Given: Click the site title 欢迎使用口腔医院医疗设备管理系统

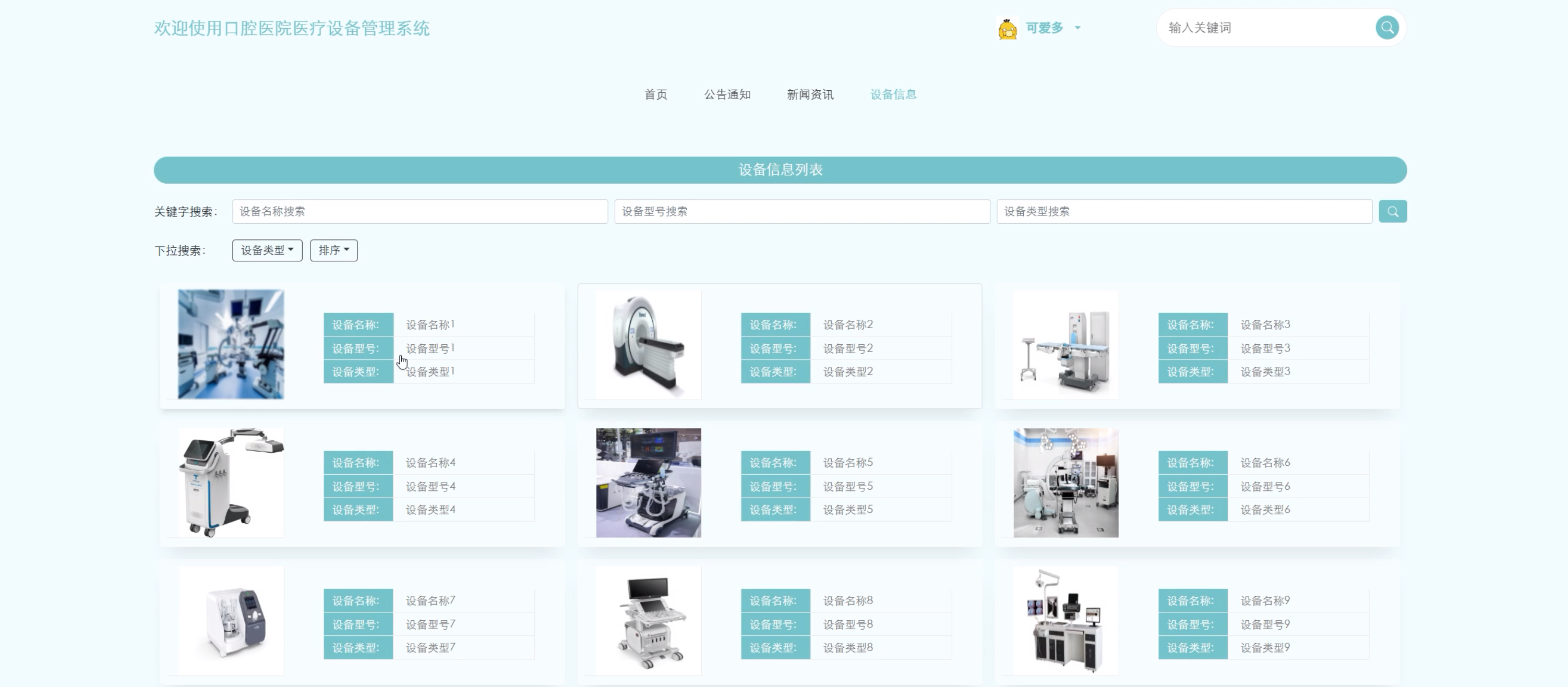Looking at the screenshot, I should [292, 28].
